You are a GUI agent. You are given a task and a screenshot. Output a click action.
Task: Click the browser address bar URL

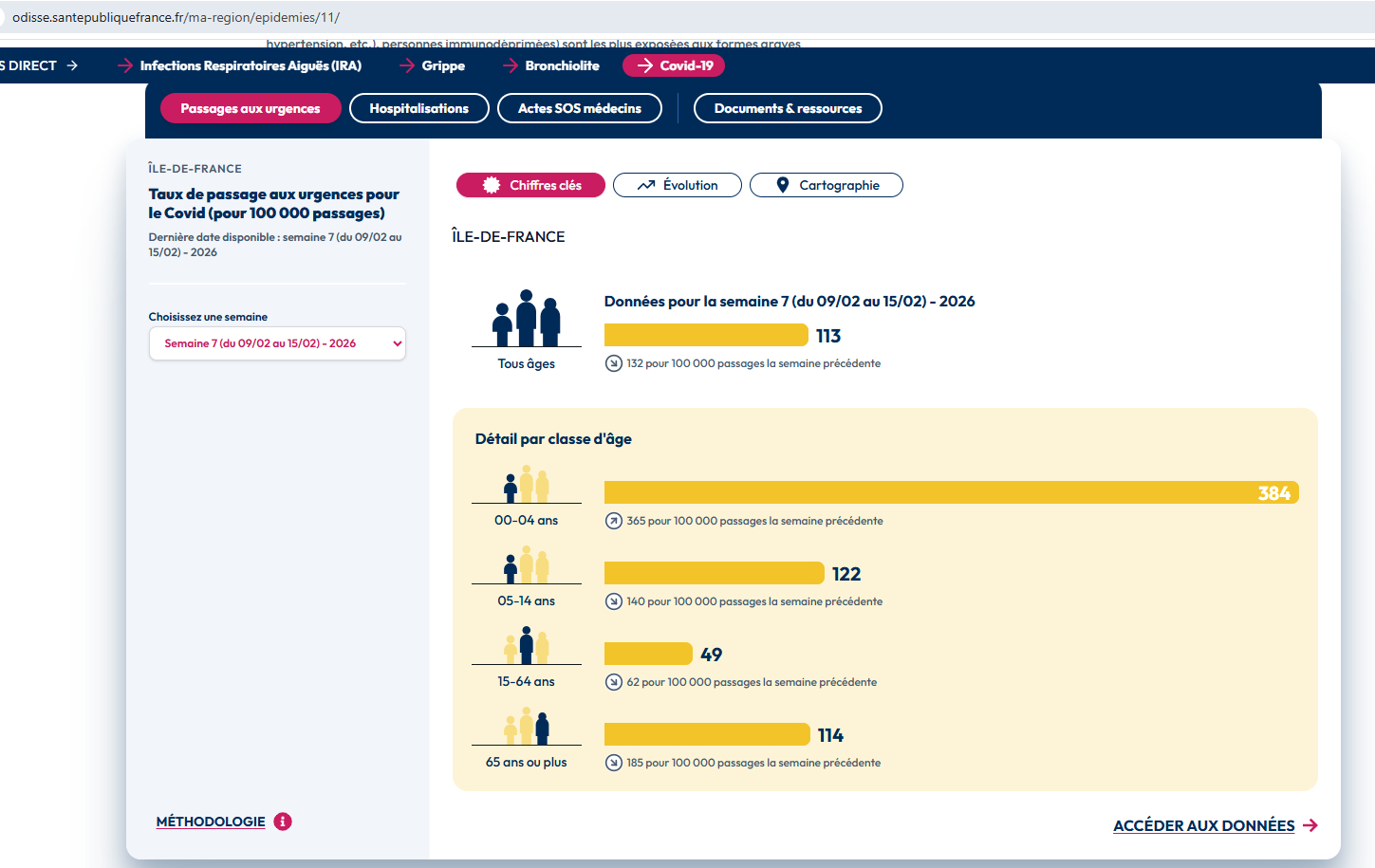pyautogui.click(x=176, y=17)
